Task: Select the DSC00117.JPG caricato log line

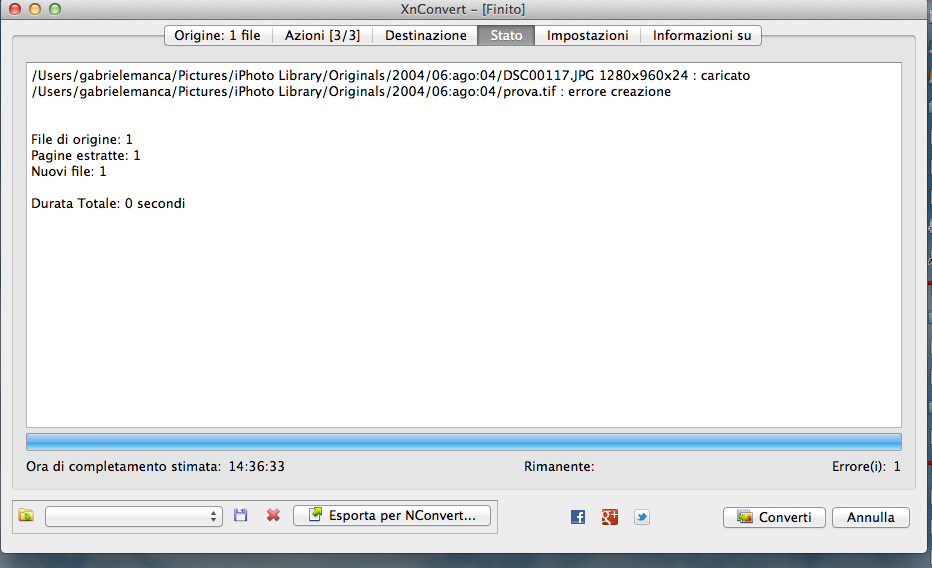Action: point(391,75)
